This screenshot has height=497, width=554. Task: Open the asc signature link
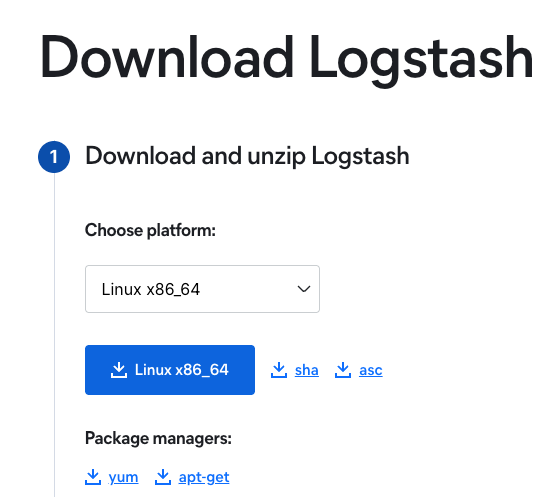point(371,370)
